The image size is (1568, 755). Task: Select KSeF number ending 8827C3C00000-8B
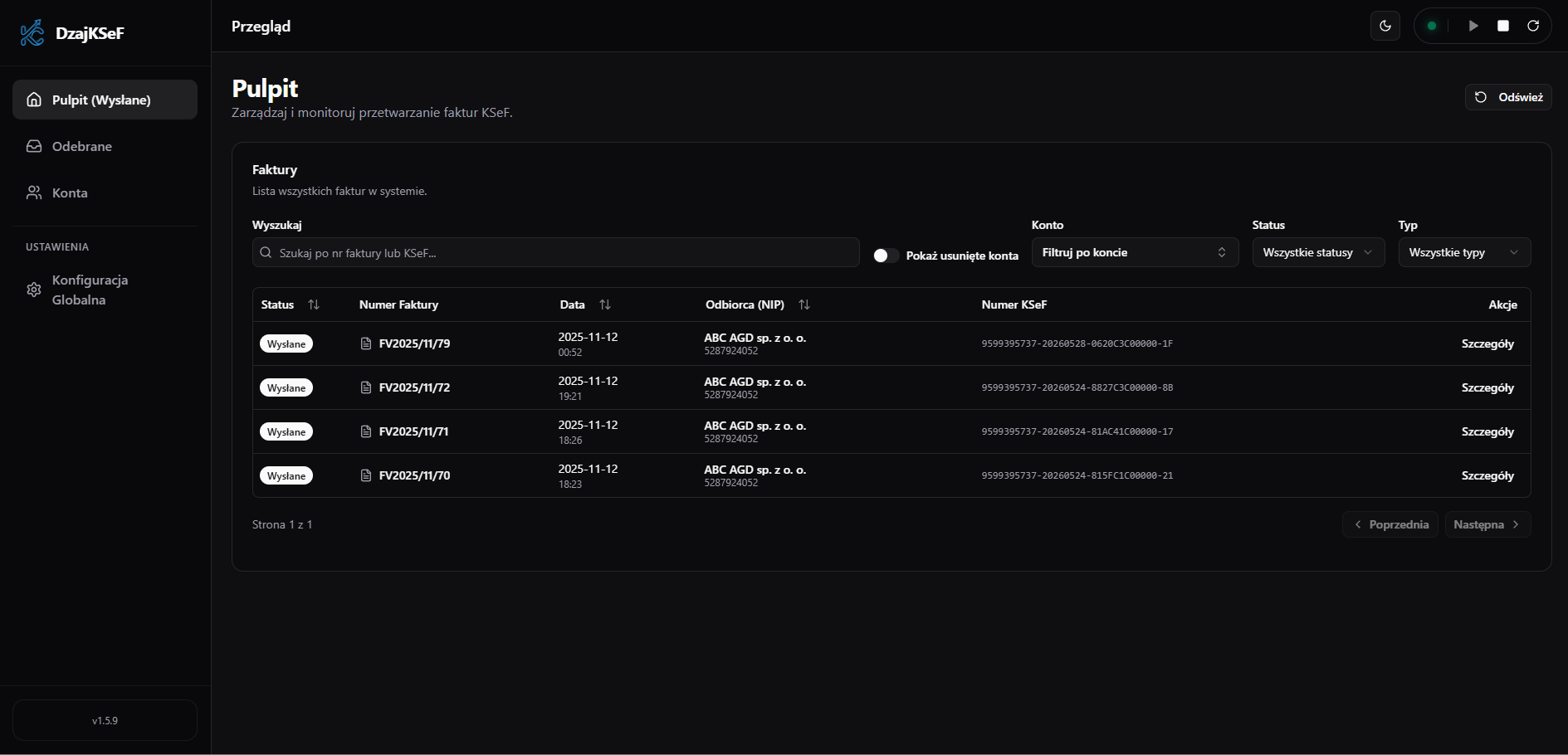pyautogui.click(x=1077, y=387)
